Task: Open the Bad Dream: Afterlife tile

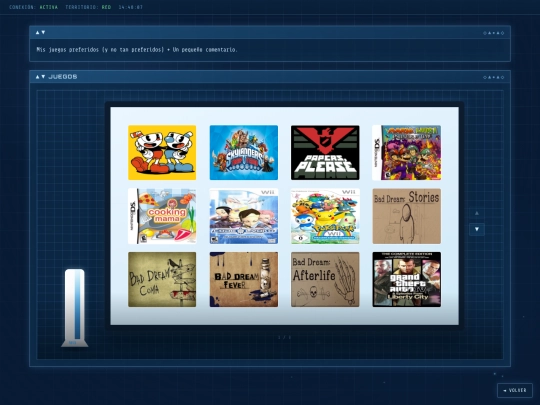Action: [x=325, y=279]
